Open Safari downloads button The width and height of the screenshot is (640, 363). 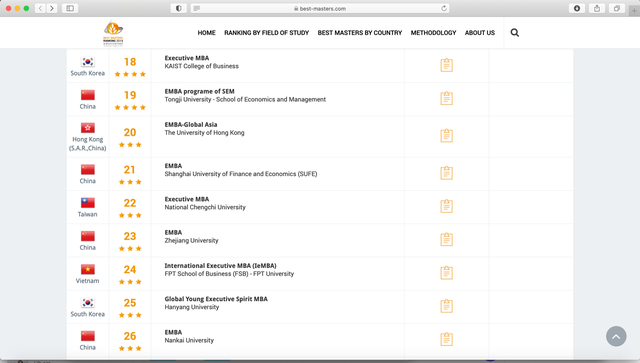[577, 8]
